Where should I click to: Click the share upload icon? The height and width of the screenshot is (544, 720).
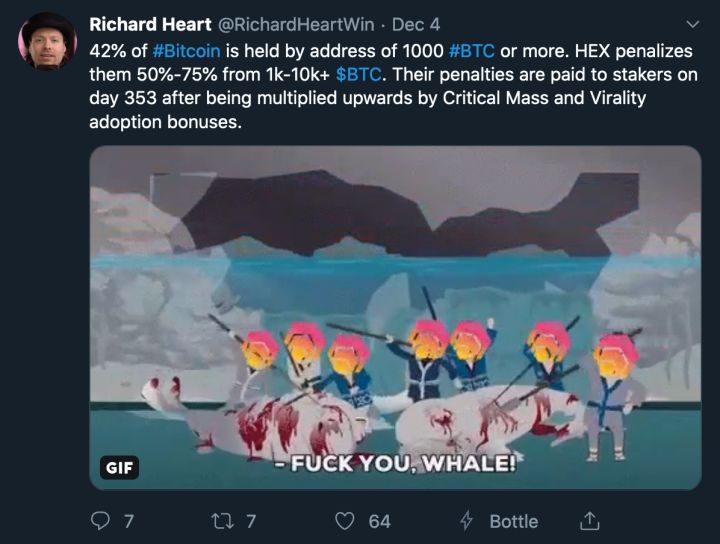pos(589,521)
